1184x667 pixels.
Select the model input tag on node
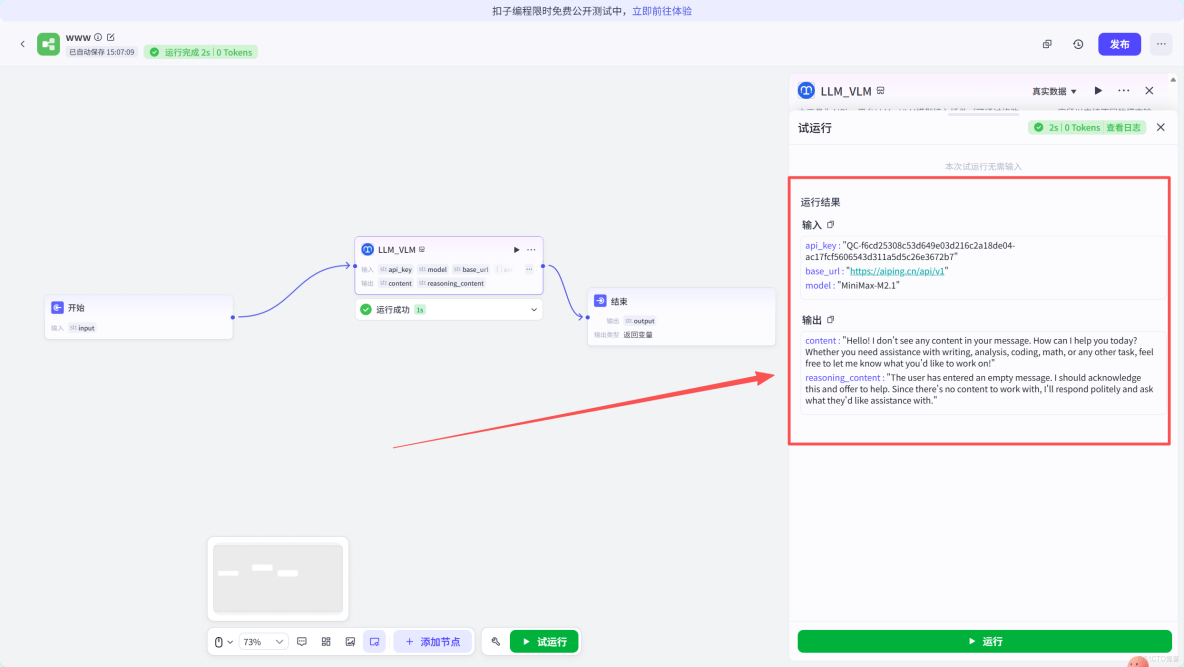coord(433,269)
